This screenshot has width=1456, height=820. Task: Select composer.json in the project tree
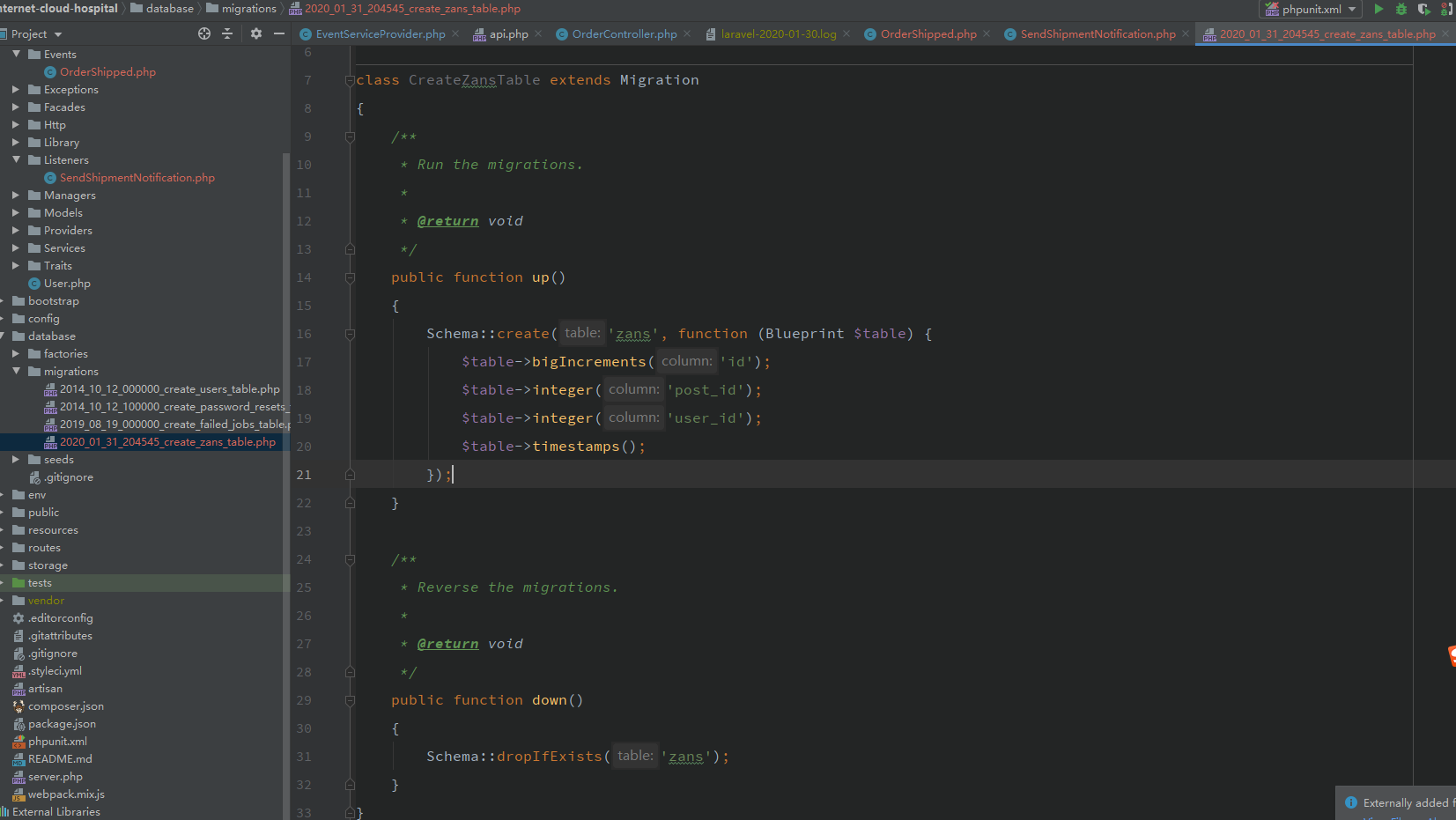tap(65, 706)
